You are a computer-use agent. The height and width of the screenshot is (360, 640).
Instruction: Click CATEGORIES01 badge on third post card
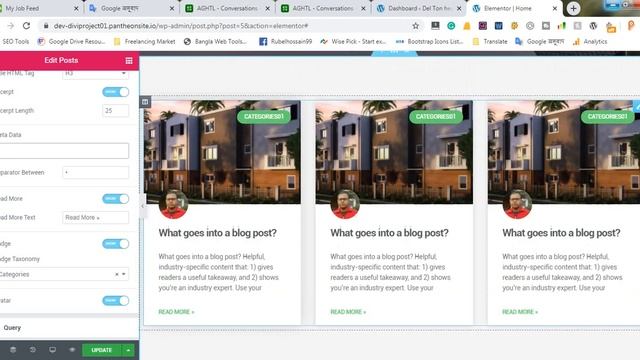607,117
